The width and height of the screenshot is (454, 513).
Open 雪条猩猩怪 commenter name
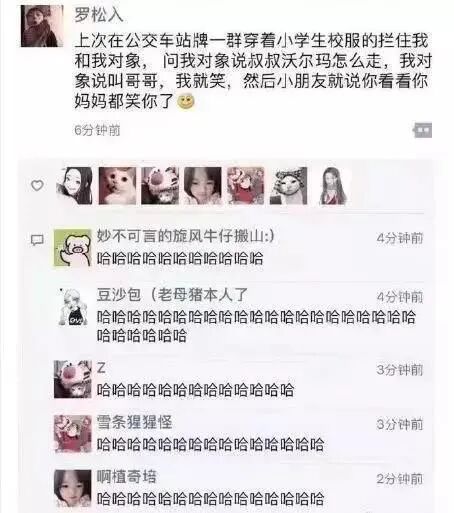point(134,422)
